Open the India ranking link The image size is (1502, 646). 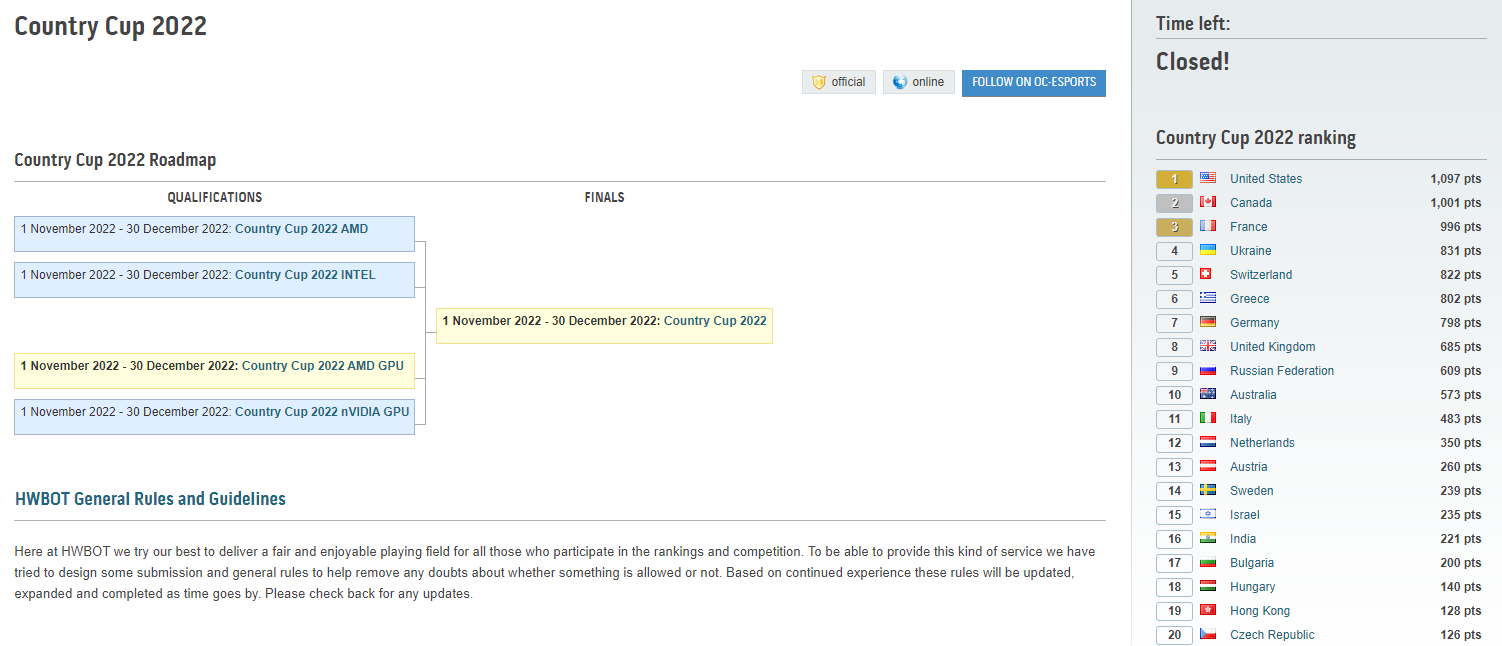click(1243, 539)
